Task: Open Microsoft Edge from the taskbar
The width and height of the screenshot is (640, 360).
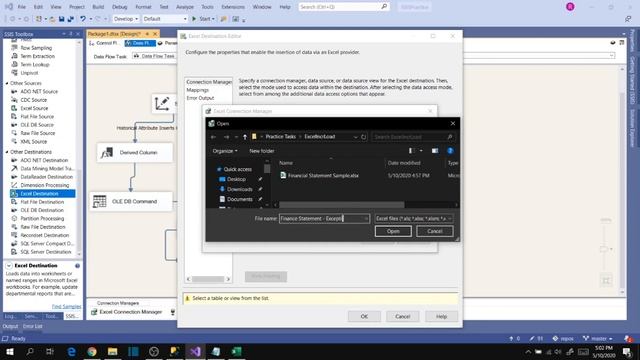Action: tap(71, 351)
